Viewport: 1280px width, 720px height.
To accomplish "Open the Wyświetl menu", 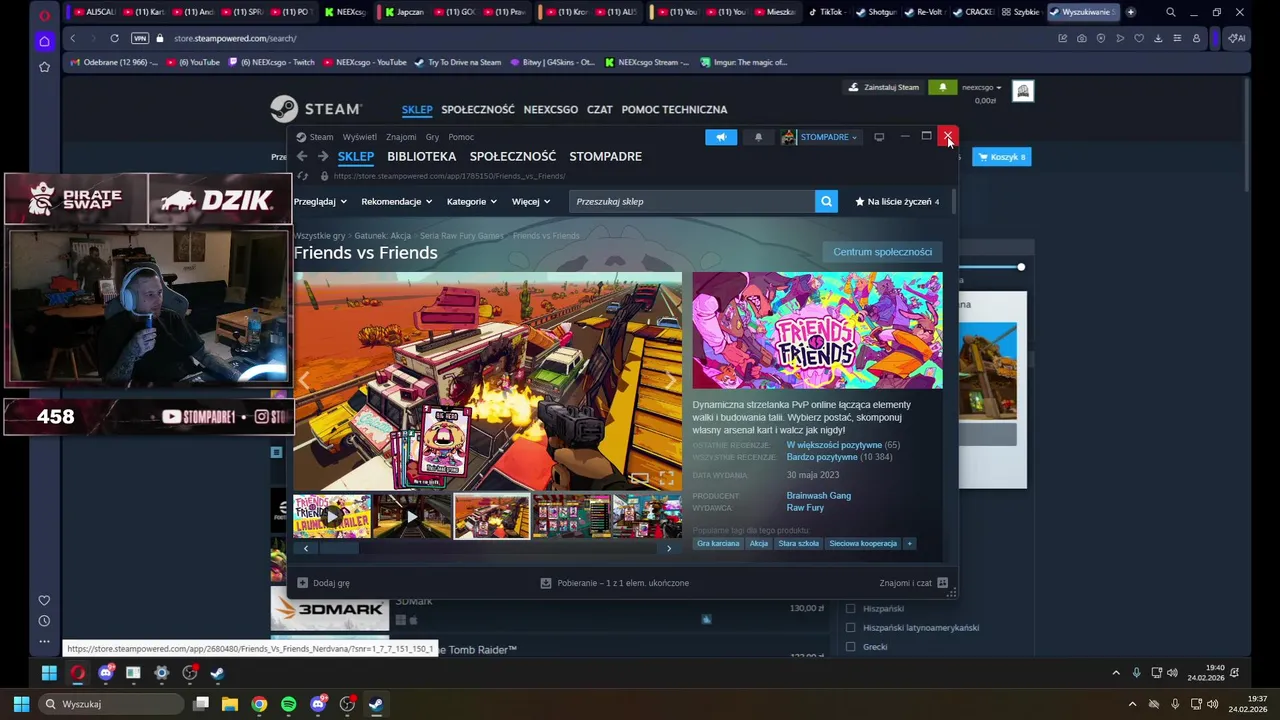I will [x=360, y=137].
